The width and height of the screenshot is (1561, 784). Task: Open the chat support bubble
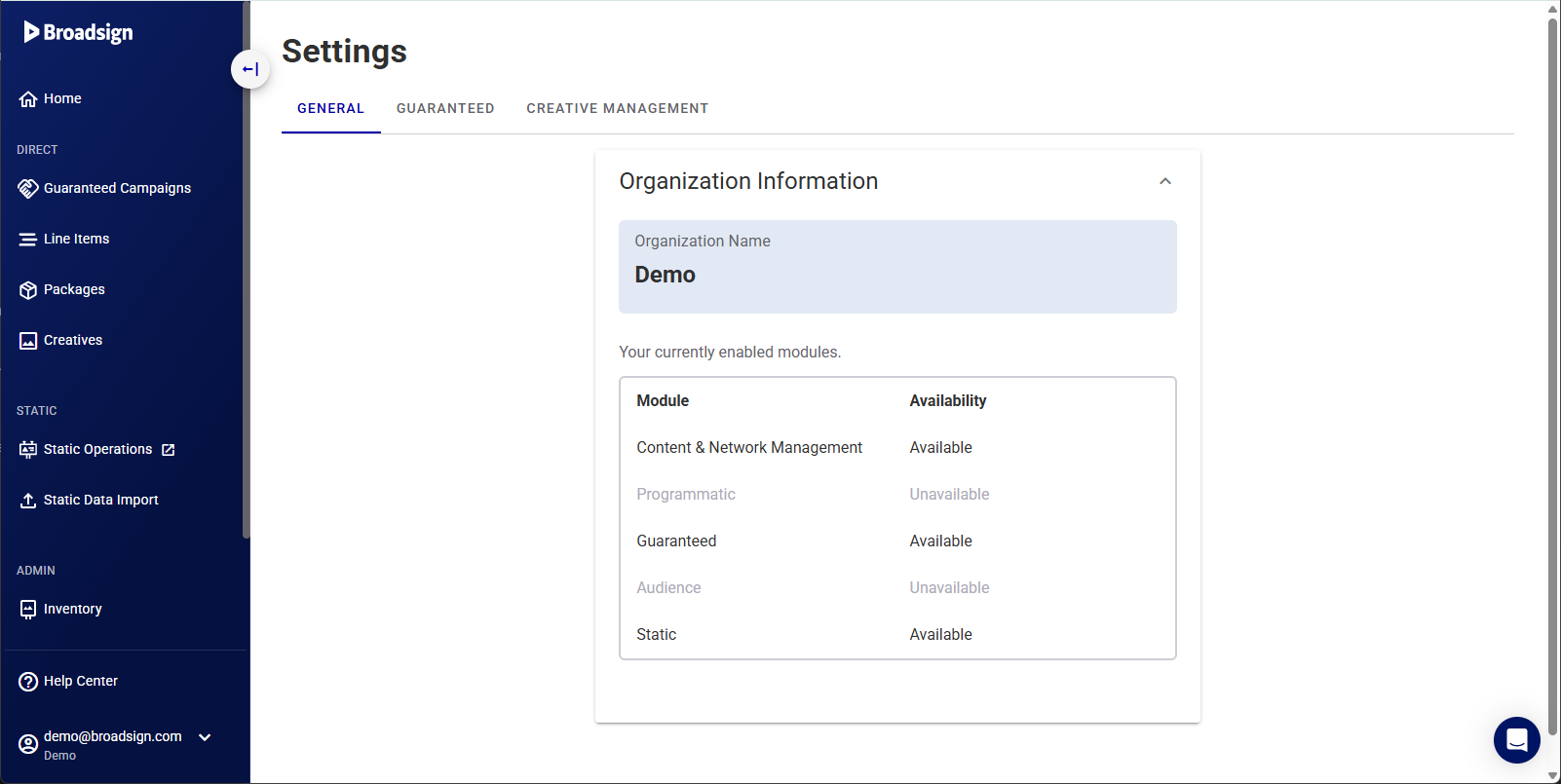[x=1517, y=740]
